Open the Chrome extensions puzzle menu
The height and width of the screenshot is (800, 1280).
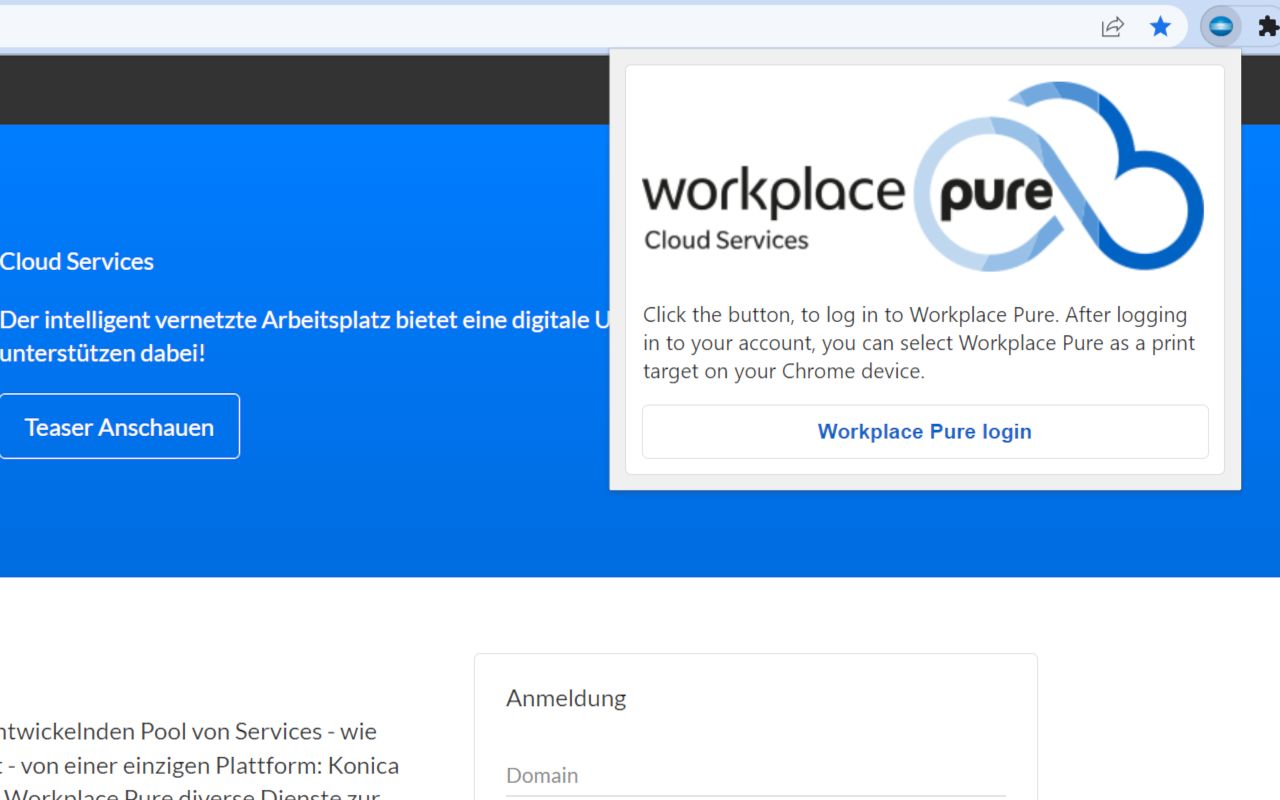click(1268, 26)
